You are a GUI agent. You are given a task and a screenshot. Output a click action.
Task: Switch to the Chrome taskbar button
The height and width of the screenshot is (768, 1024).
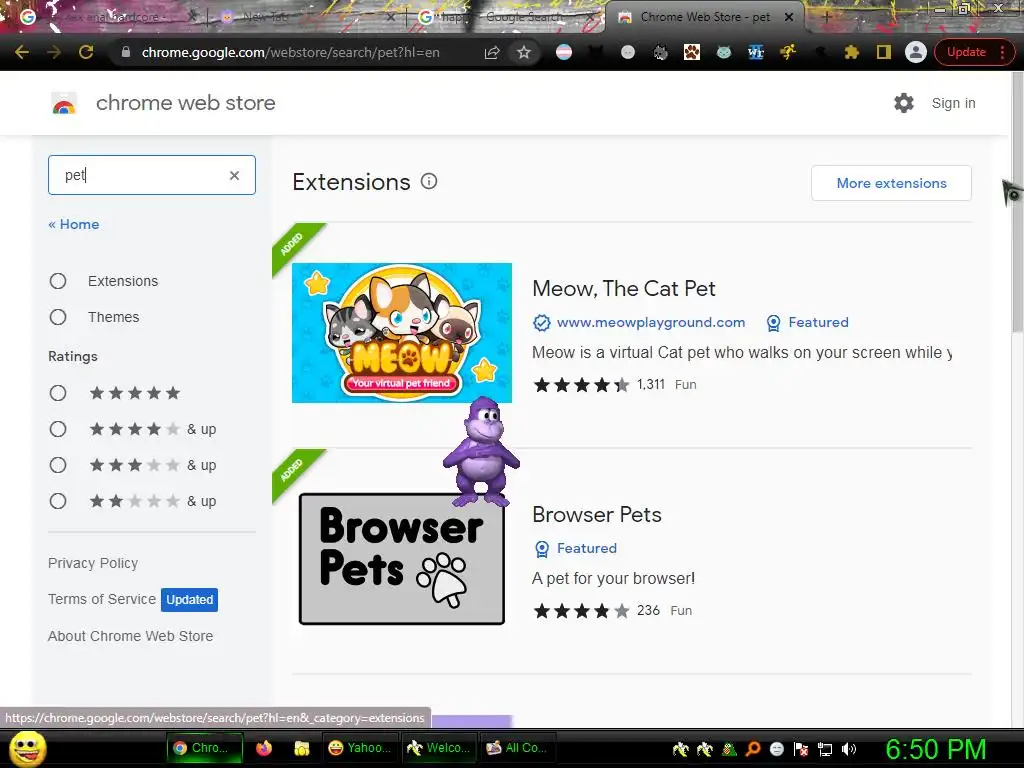[204, 748]
